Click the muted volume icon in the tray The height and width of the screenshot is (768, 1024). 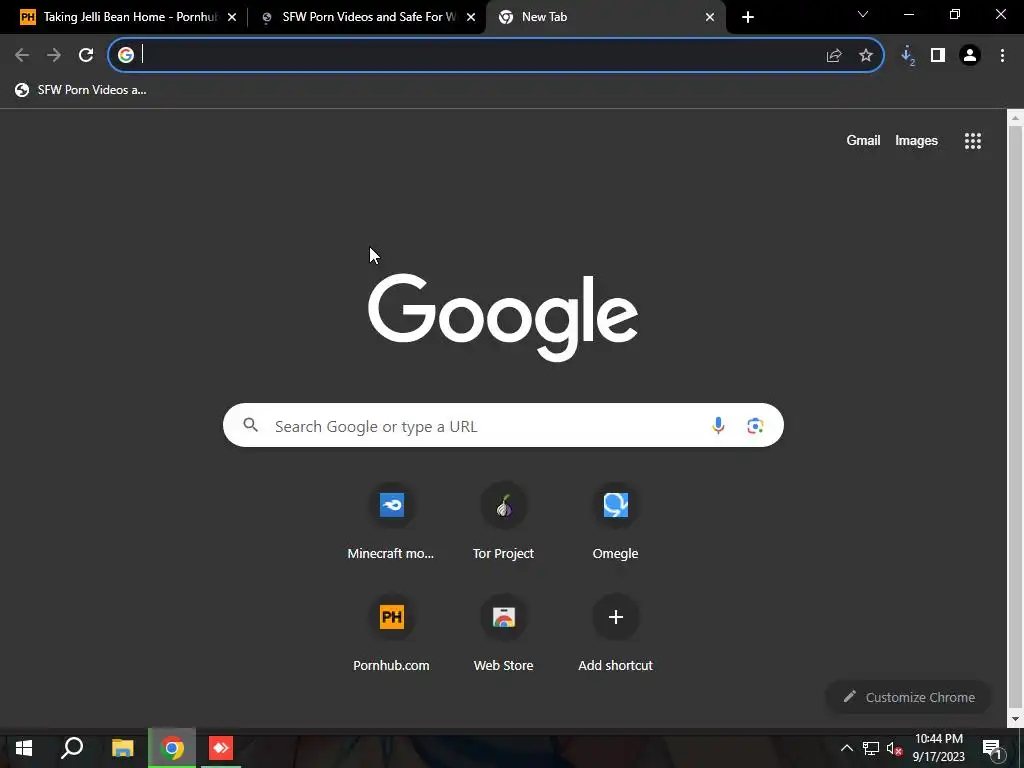point(895,748)
